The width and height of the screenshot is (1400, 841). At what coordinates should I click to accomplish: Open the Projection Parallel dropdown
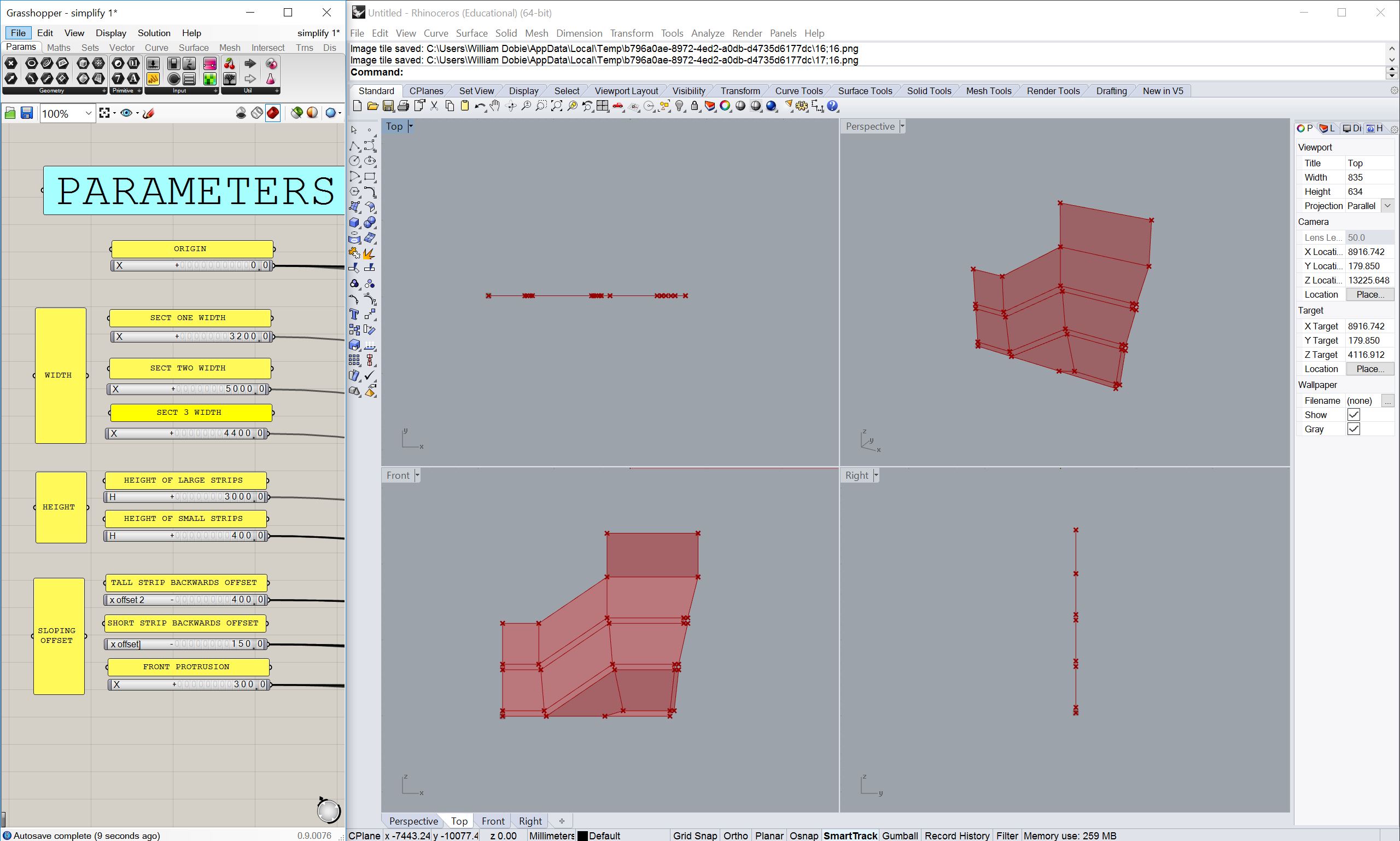click(1387, 206)
